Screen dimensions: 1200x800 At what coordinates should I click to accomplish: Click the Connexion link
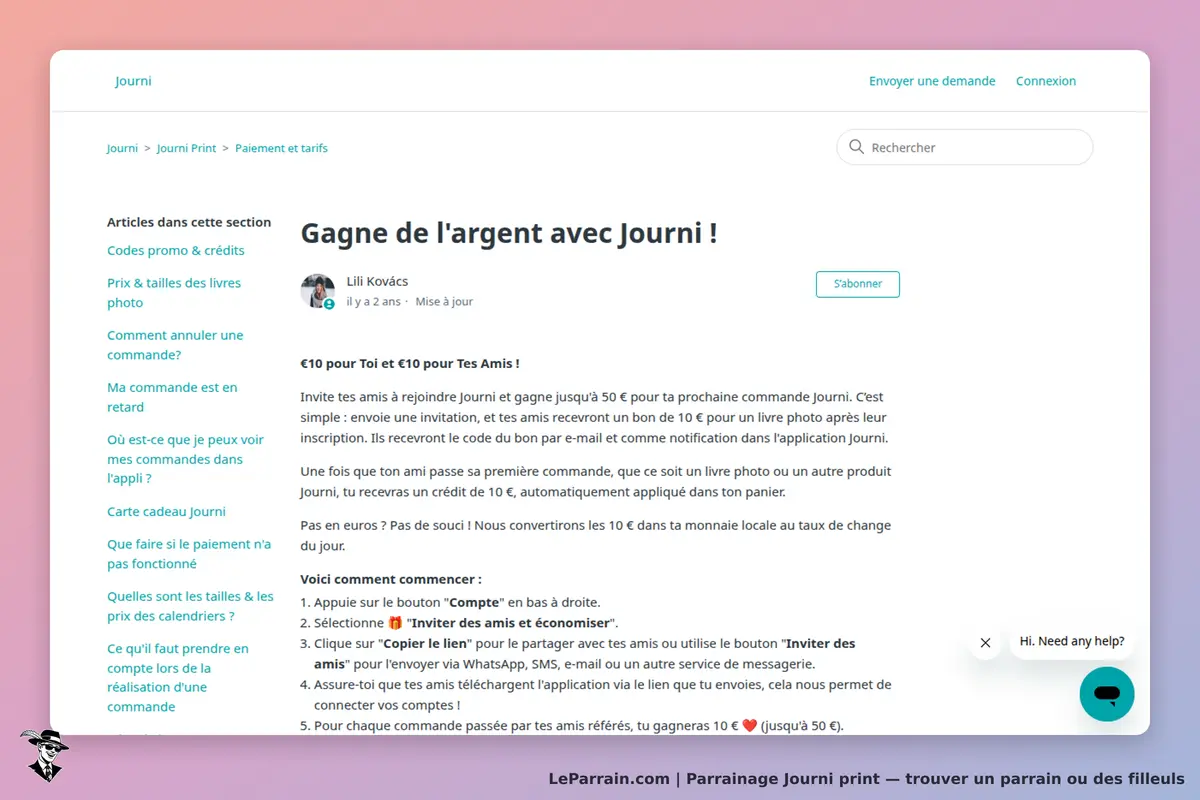(x=1046, y=81)
